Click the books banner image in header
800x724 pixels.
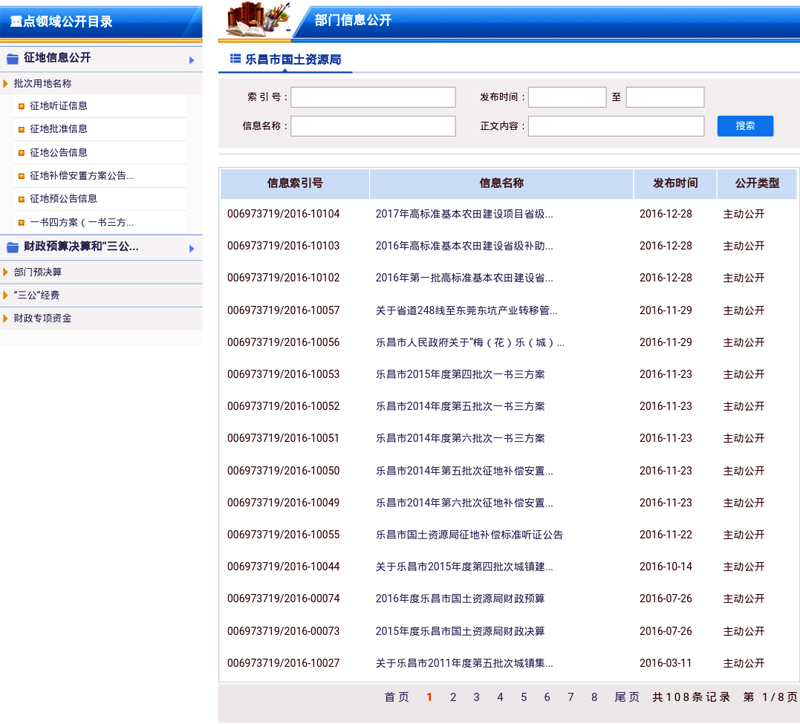coord(258,19)
